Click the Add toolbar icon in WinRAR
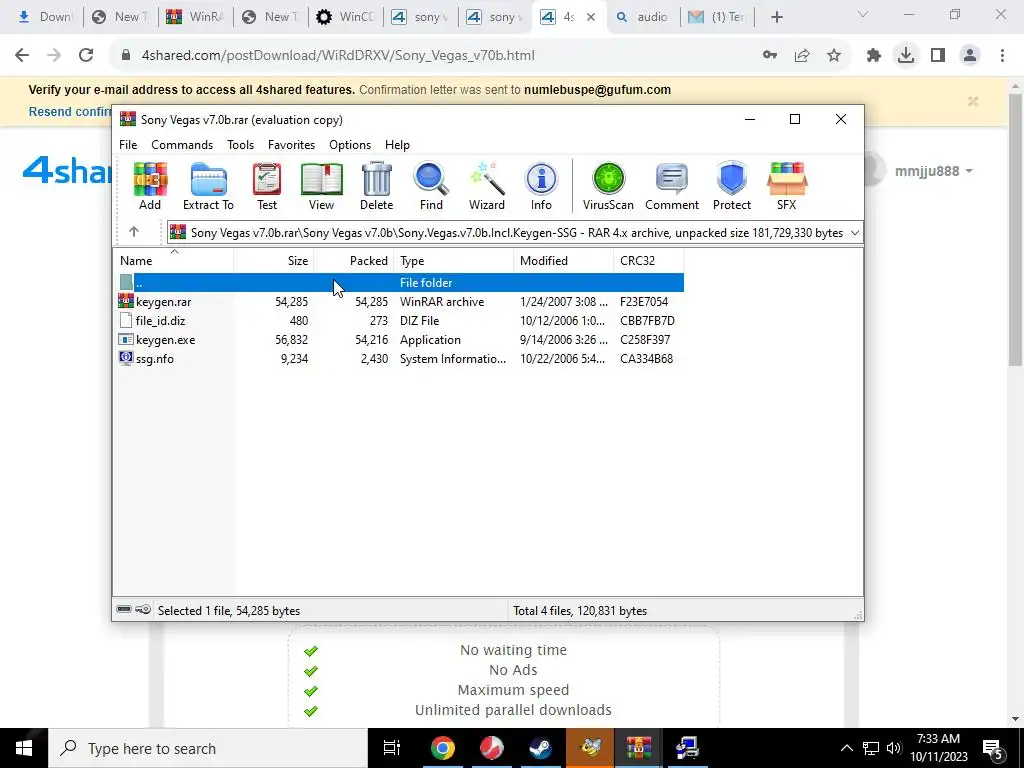 pos(150,186)
